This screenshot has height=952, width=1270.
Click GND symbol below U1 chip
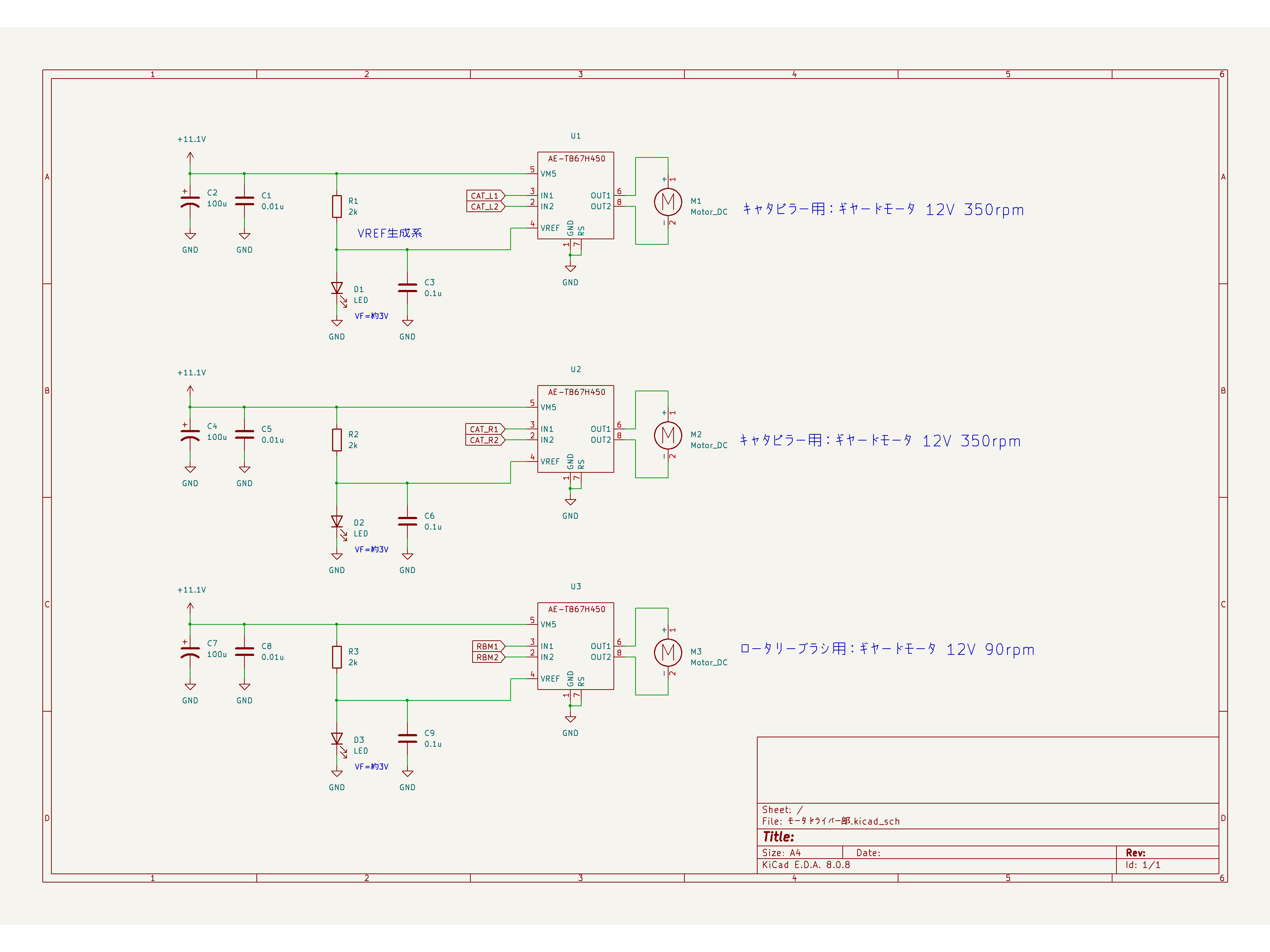570,269
